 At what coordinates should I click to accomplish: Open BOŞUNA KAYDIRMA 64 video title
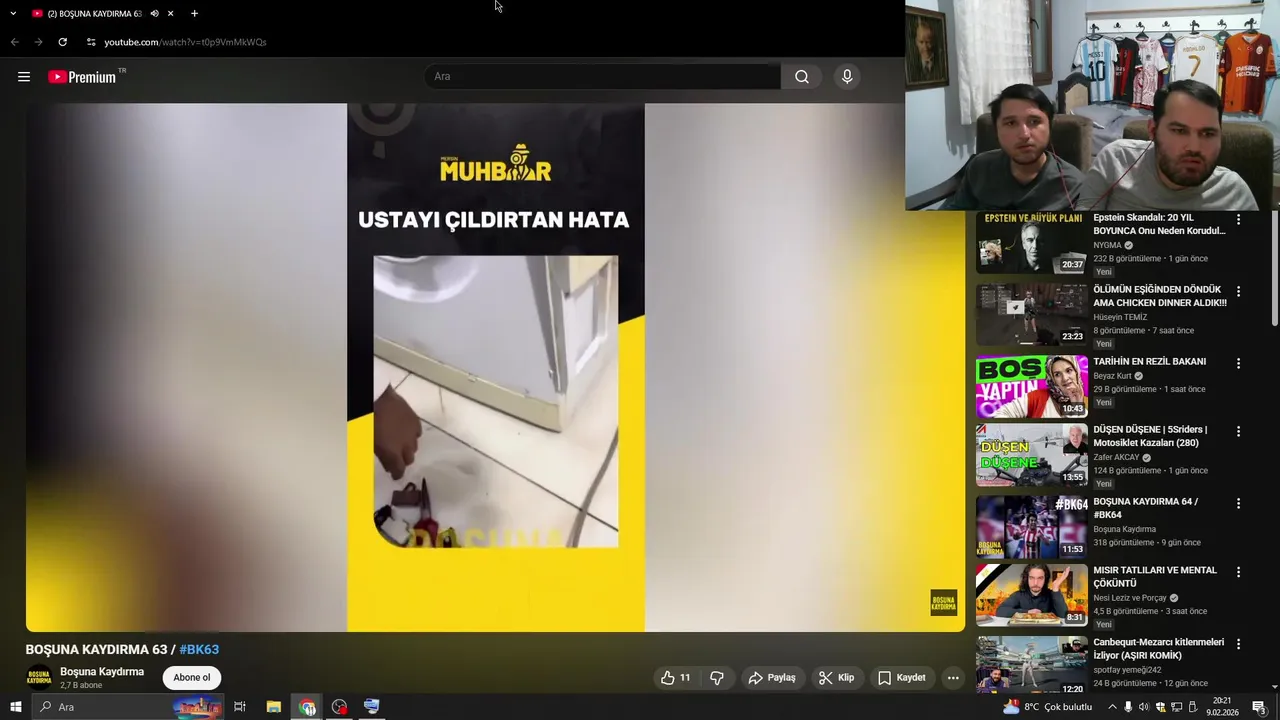click(1145, 508)
